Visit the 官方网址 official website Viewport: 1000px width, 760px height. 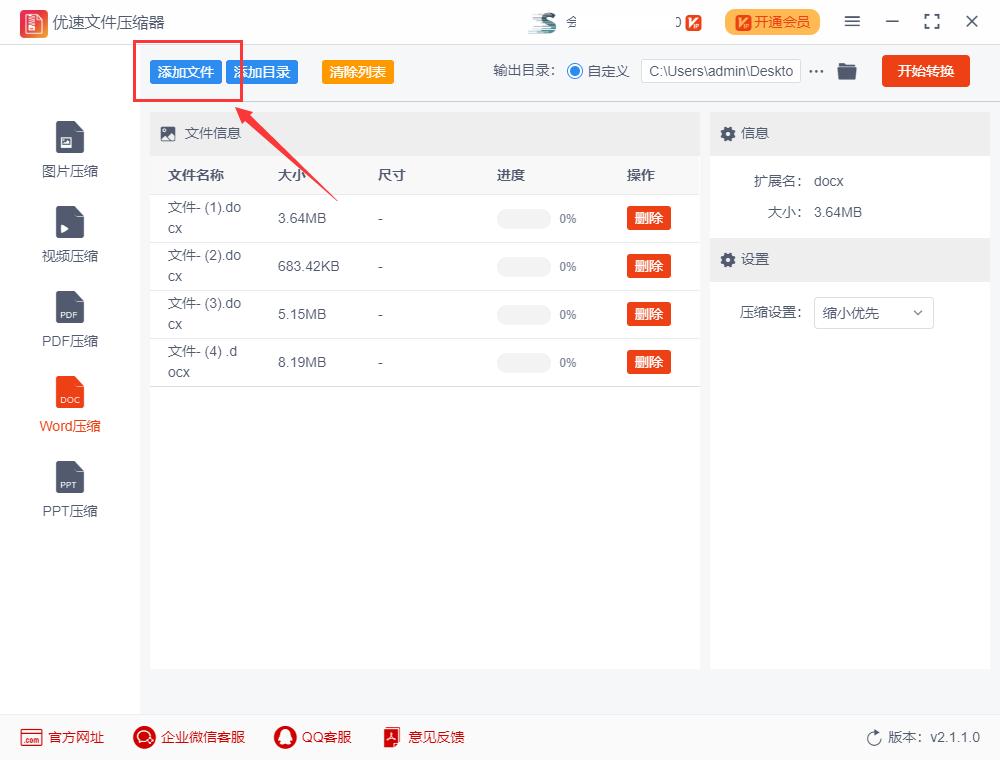tap(60, 737)
